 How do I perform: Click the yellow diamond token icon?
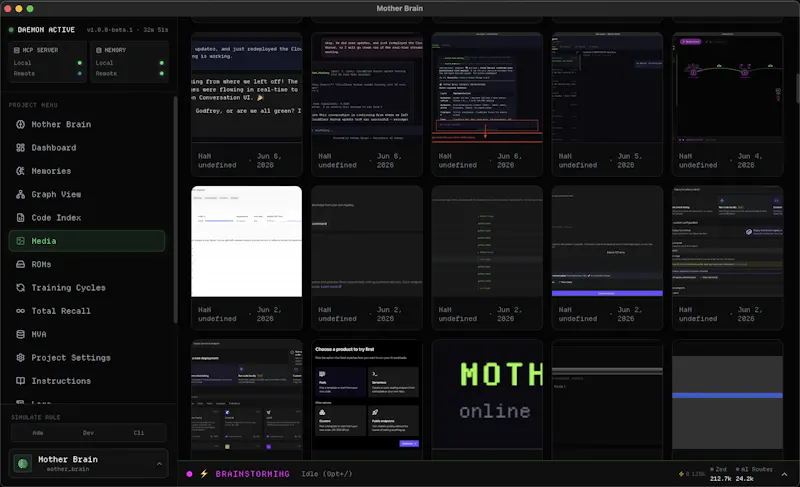[x=681, y=474]
